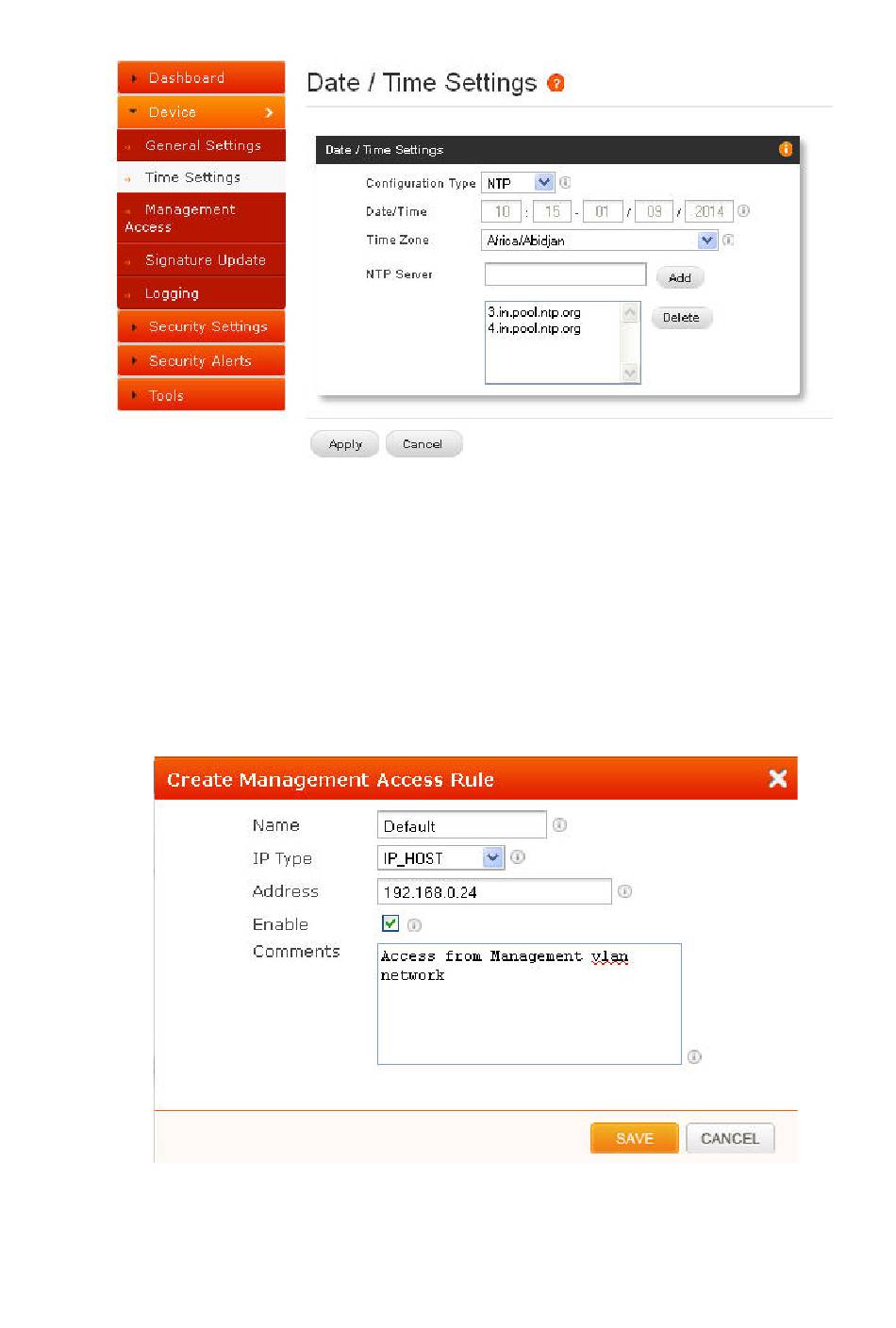Click the SAVE button in dialog
The image size is (896, 1328).
coord(635,1138)
